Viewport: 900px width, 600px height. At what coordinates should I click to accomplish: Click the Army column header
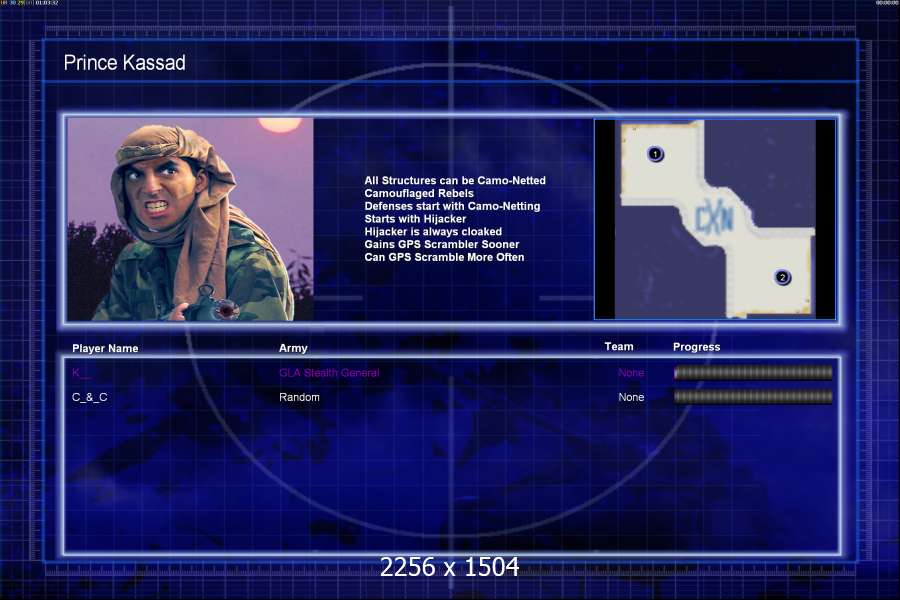coord(293,348)
